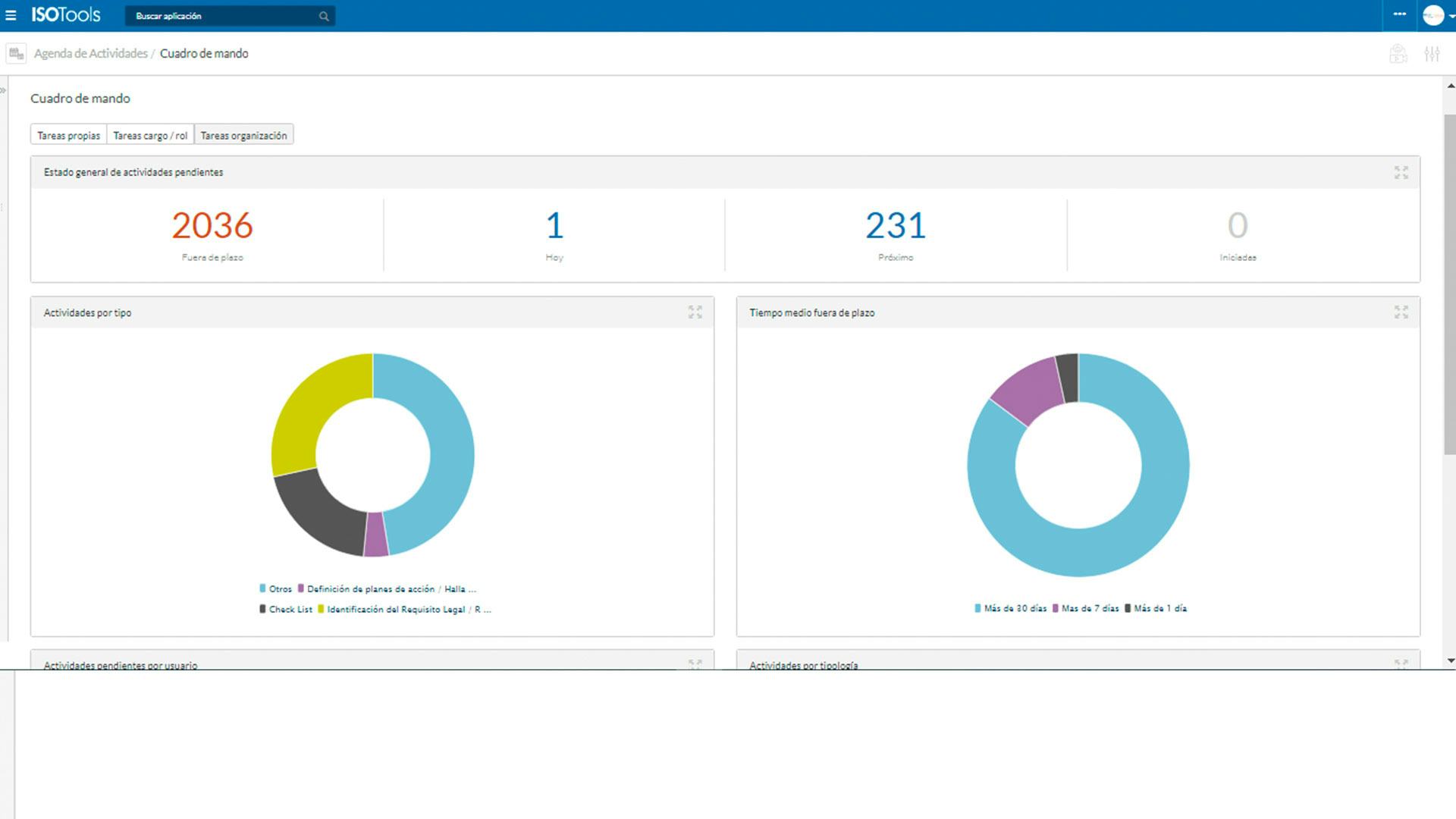Image resolution: width=1456 pixels, height=819 pixels.
Task: Click the export/report icon near the filters
Action: click(1397, 53)
